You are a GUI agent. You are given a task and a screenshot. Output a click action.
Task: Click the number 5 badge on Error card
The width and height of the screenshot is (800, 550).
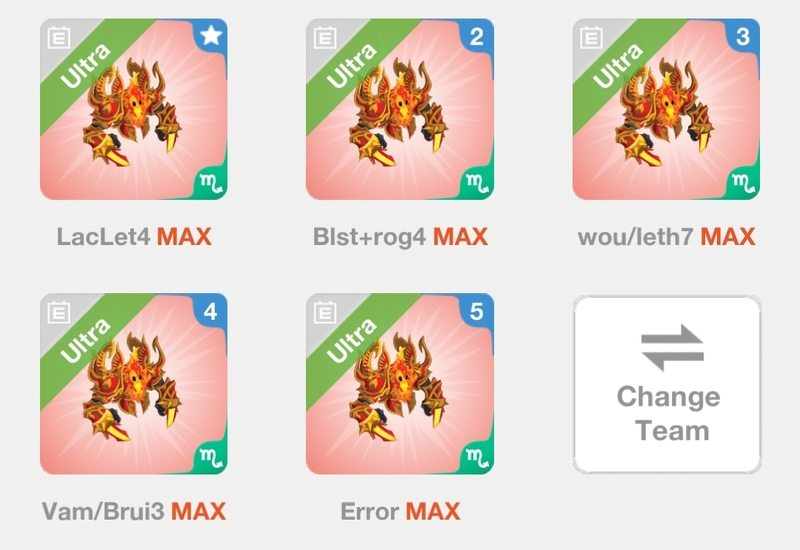pos(477,311)
